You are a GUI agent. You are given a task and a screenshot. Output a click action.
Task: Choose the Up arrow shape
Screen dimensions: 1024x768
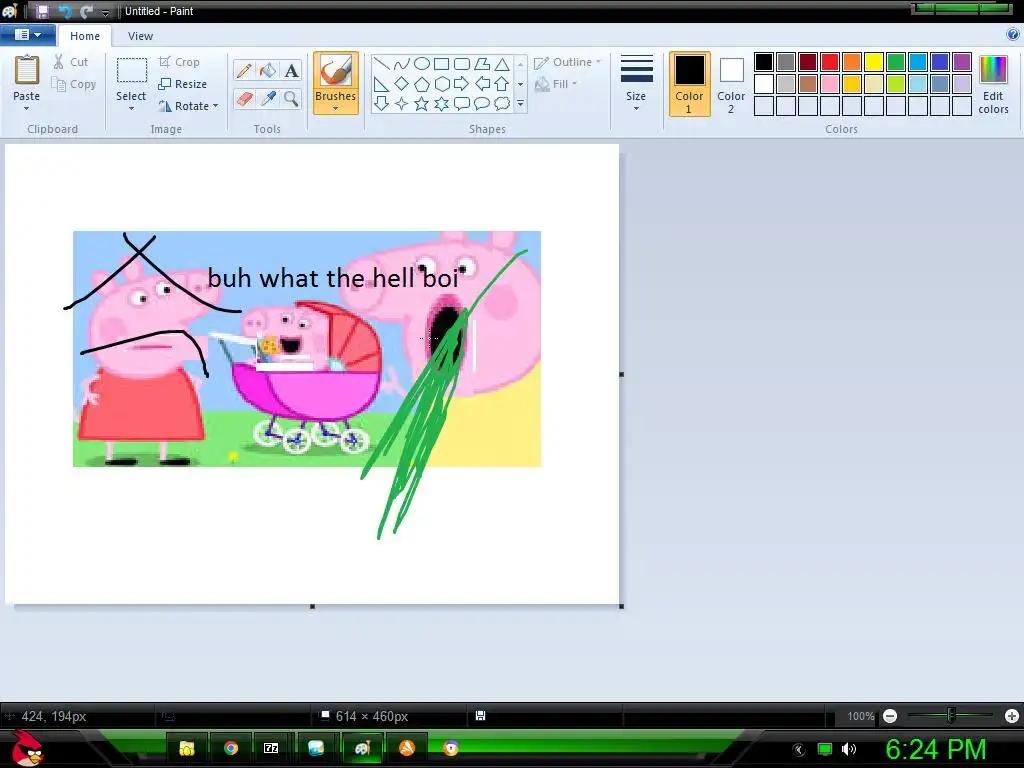coord(502,84)
